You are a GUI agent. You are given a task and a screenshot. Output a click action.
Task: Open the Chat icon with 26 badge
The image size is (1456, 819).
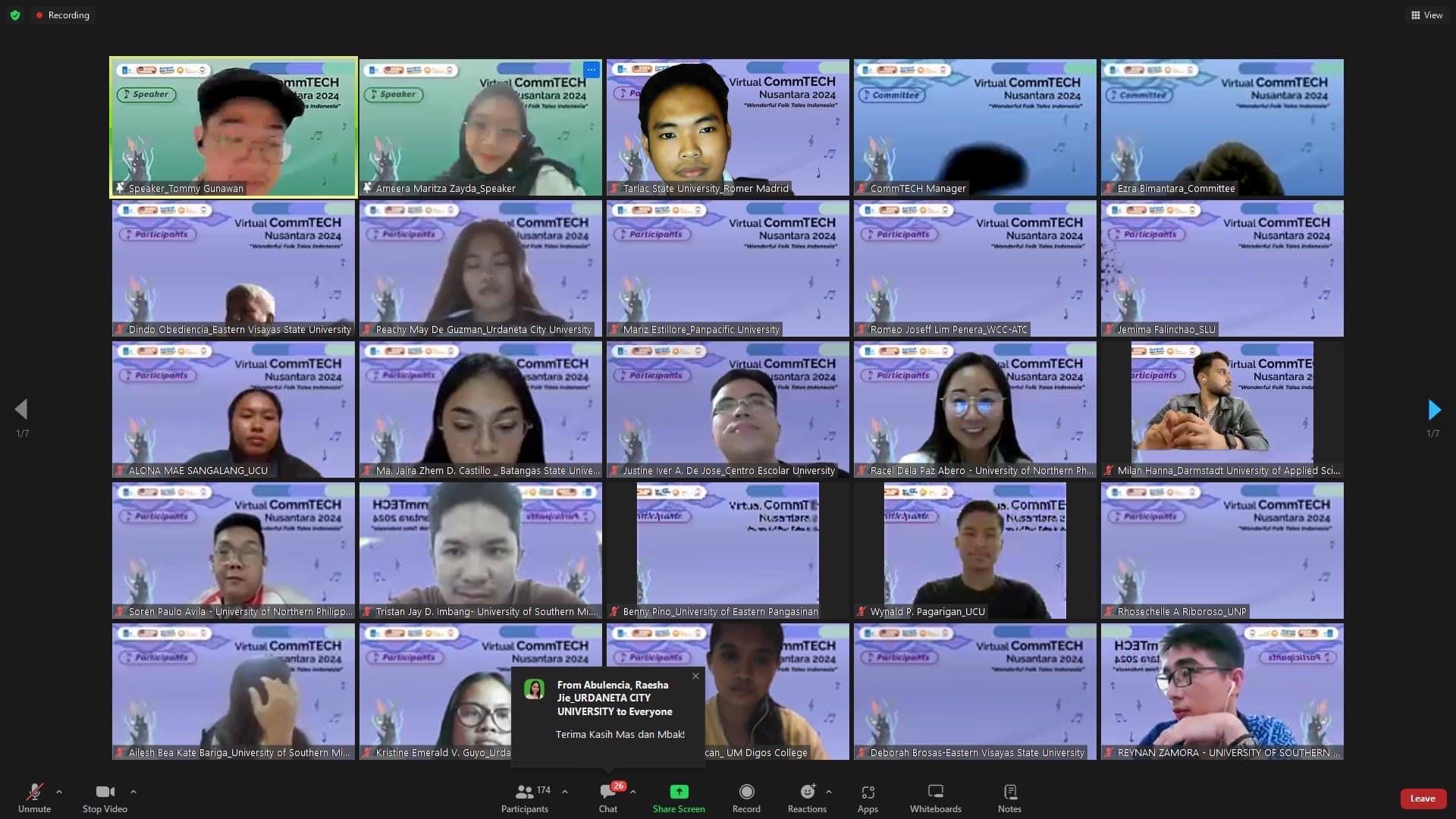point(607,792)
